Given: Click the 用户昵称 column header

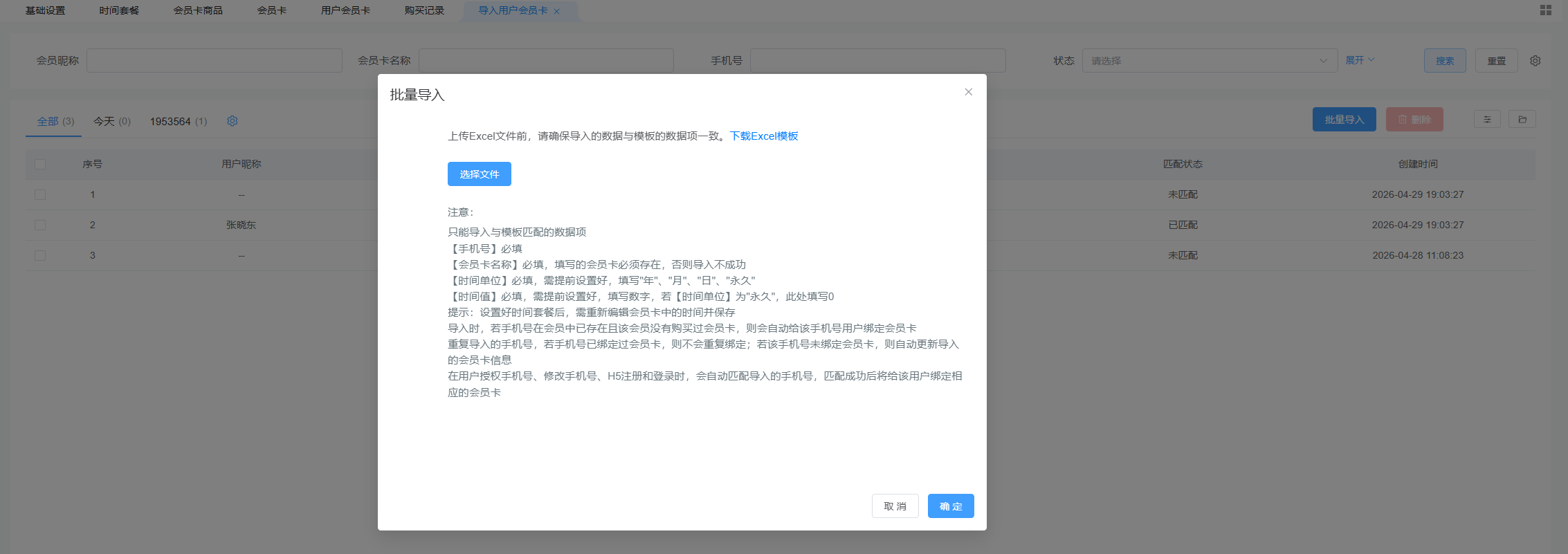Looking at the screenshot, I should coord(241,164).
